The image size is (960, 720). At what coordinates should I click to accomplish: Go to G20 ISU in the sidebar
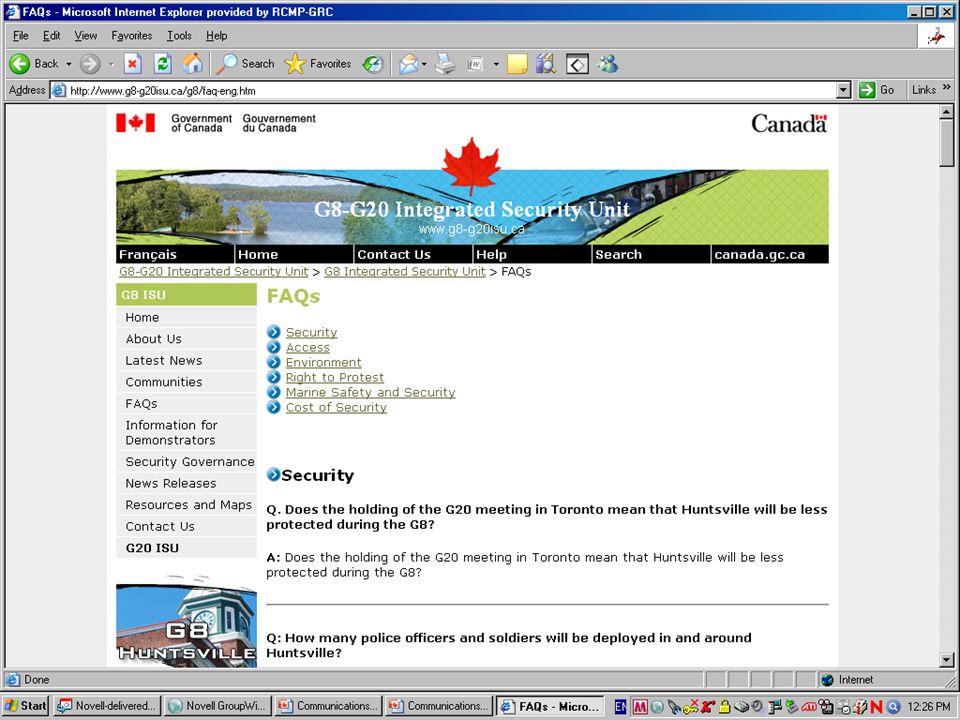[186, 548]
